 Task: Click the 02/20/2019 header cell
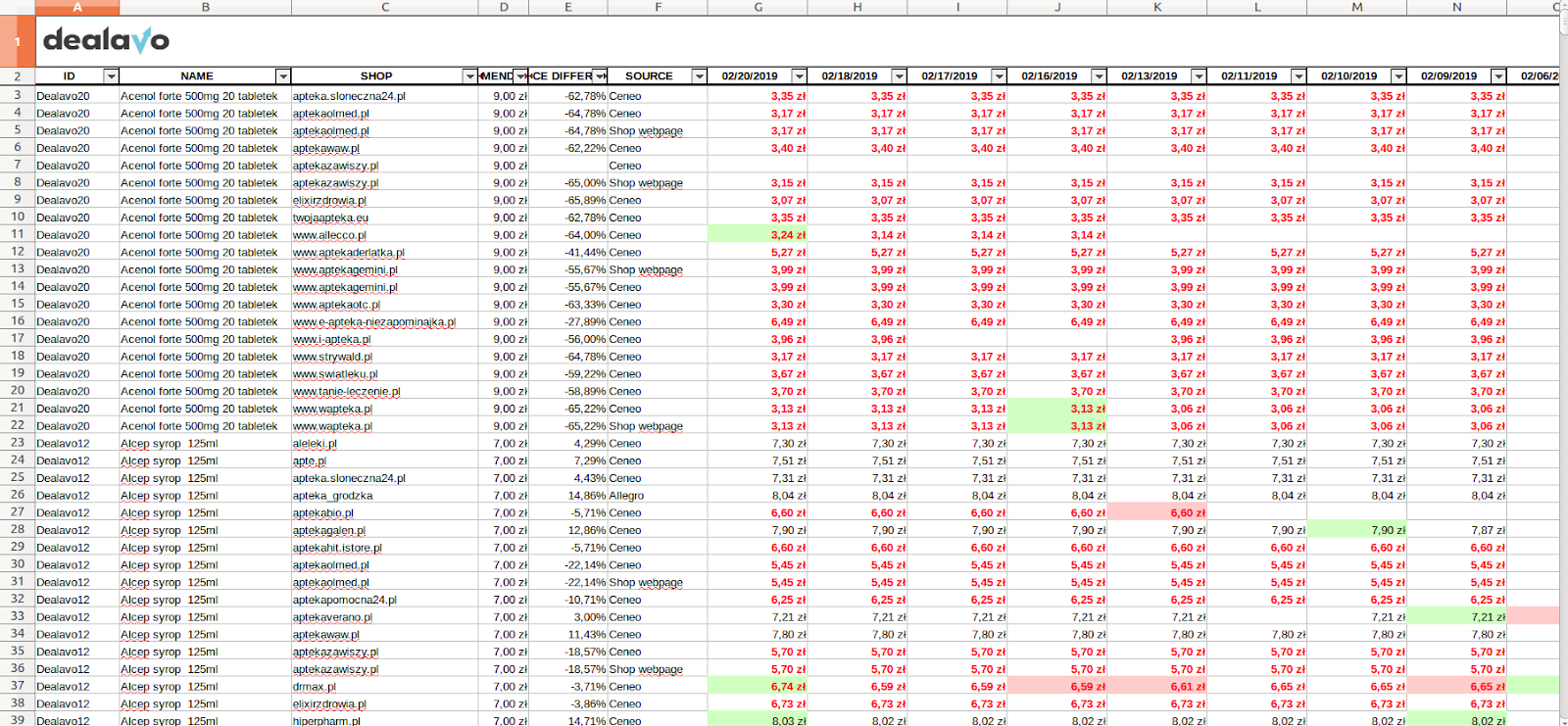coord(757,76)
